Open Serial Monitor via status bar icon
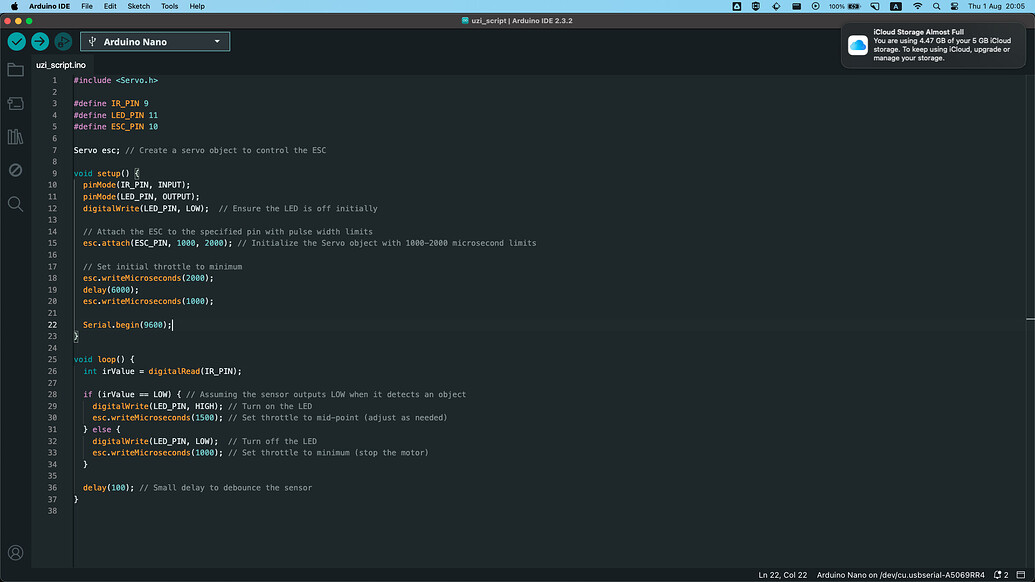 tap(1021, 574)
